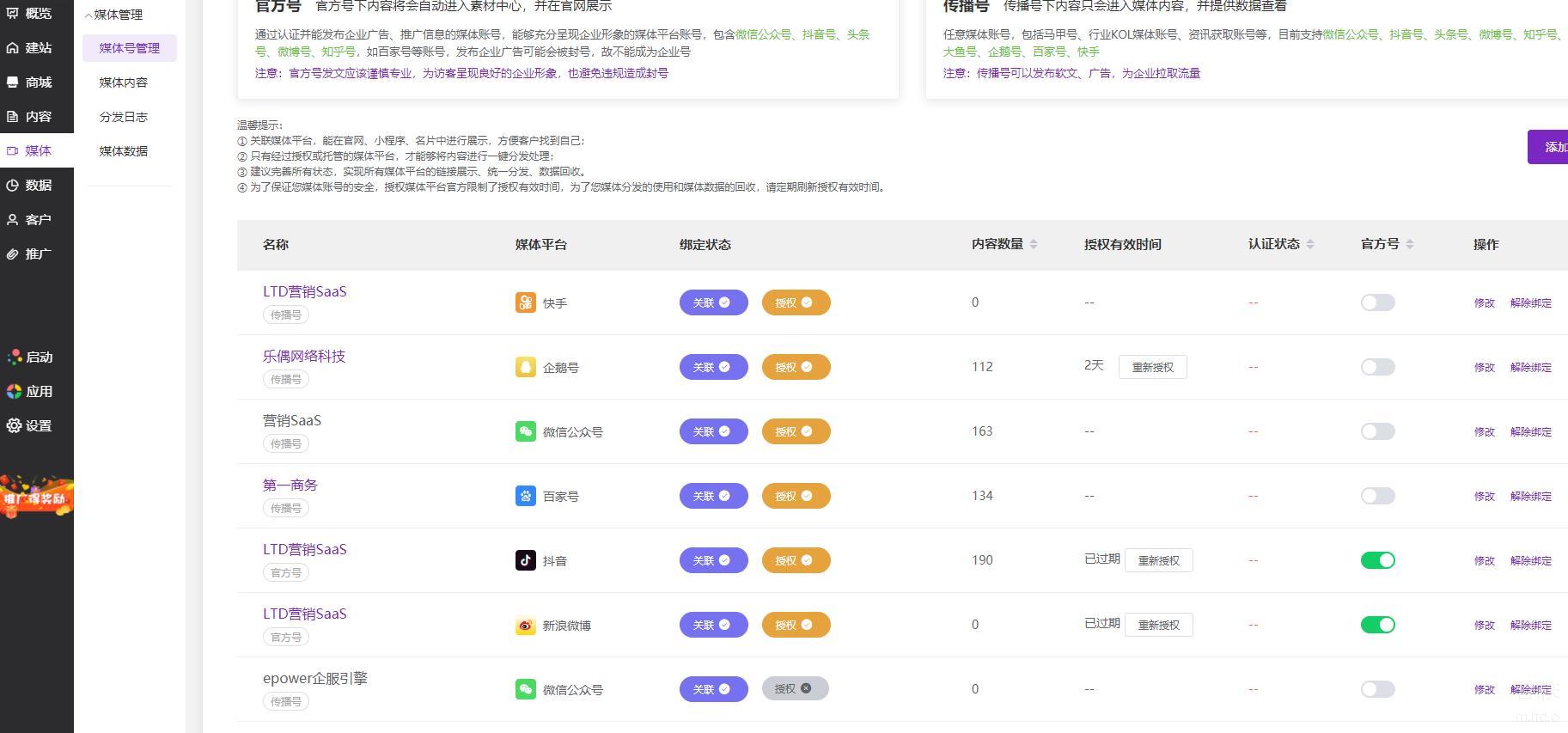Click the Kuaishou platform icon
The width and height of the screenshot is (1568, 733).
point(525,302)
